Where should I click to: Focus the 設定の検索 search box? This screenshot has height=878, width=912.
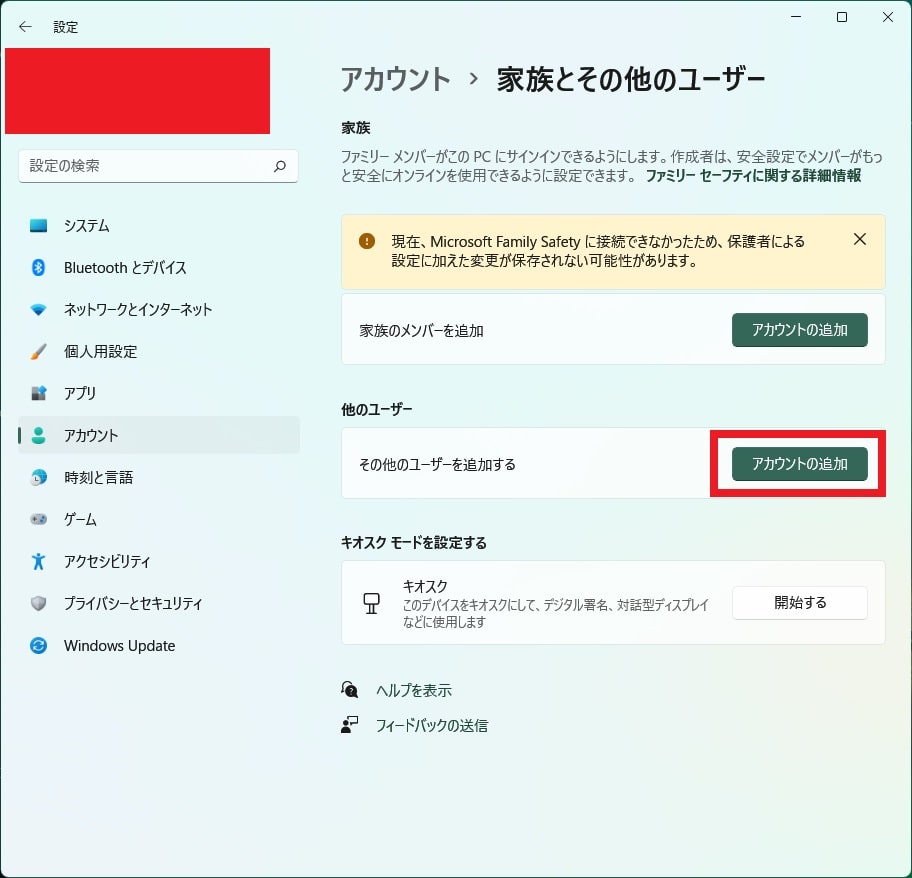click(158, 166)
